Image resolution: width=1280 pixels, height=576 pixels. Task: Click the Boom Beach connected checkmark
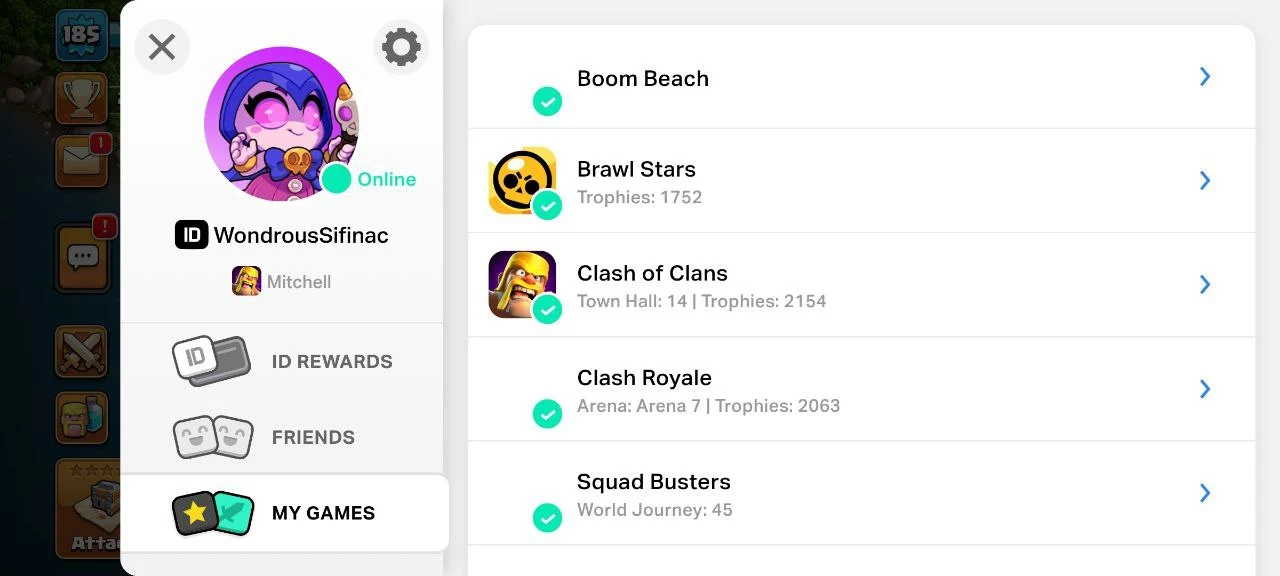547,101
